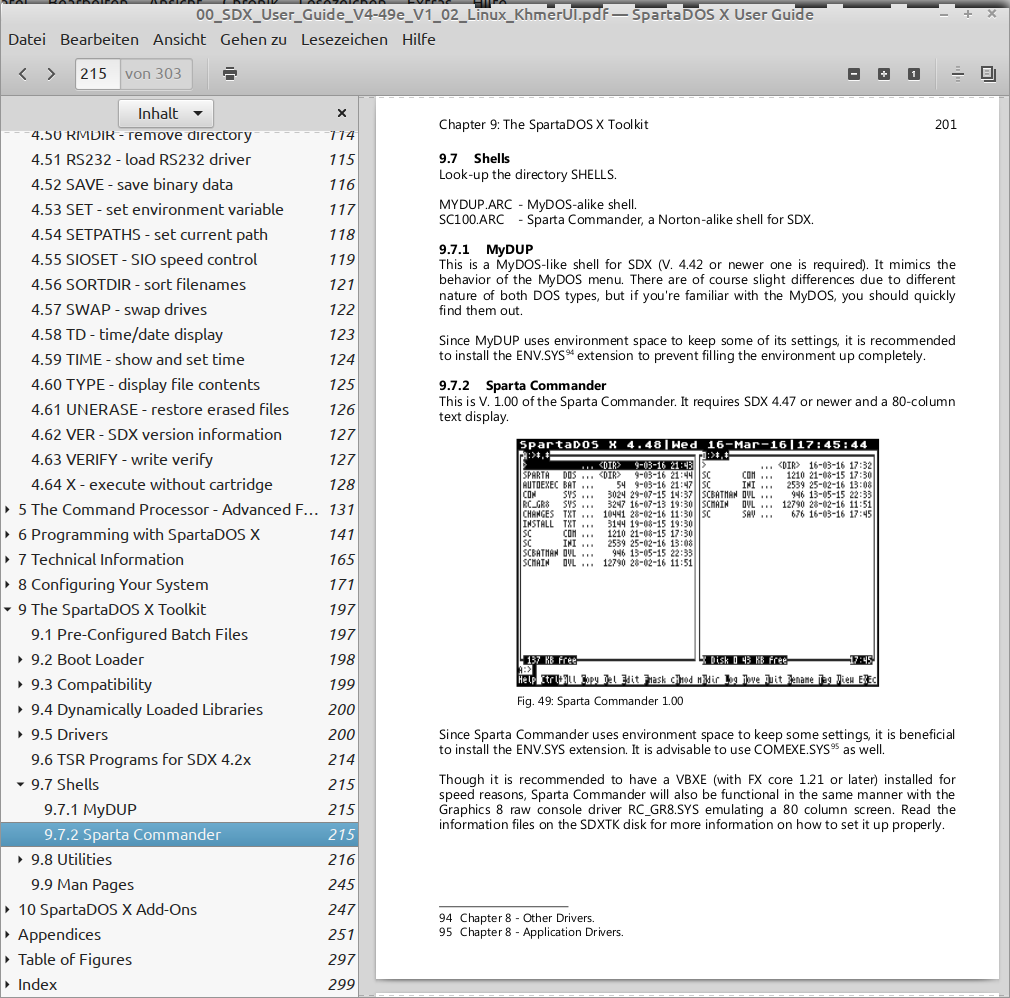Select the highlighted '9.7.2 Sparta Commander' entry
The width and height of the screenshot is (1010, 998).
179,835
